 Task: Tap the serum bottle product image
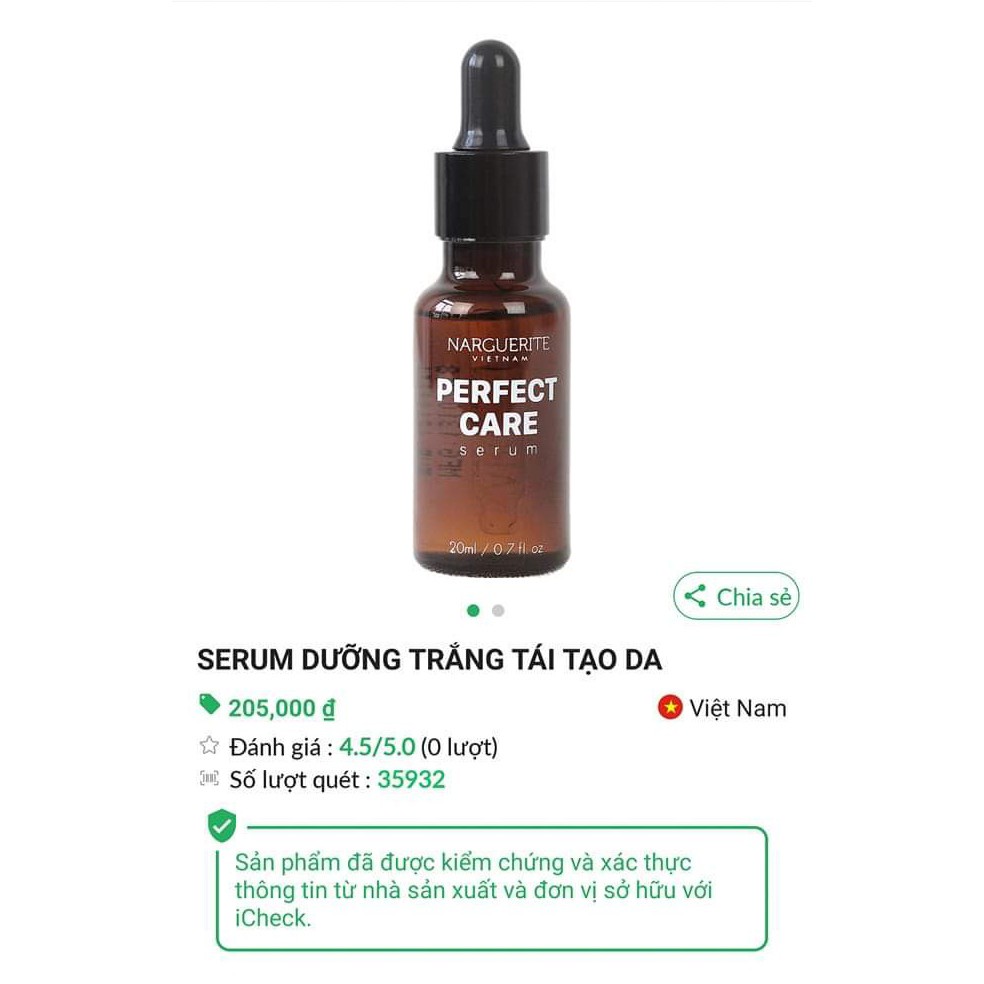pos(492,308)
